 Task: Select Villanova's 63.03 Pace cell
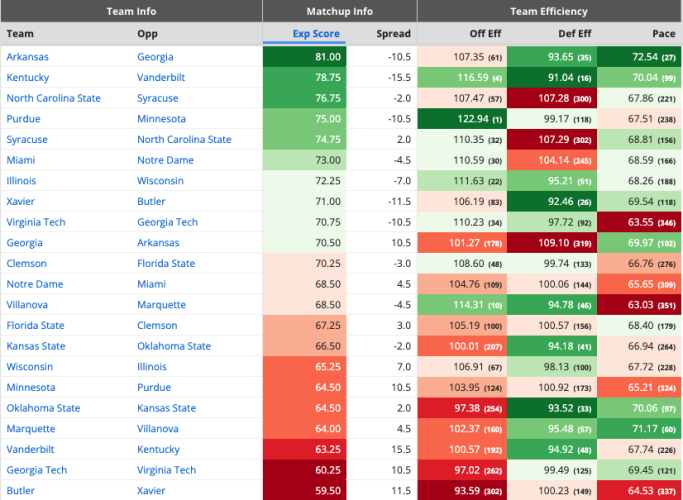click(639, 305)
